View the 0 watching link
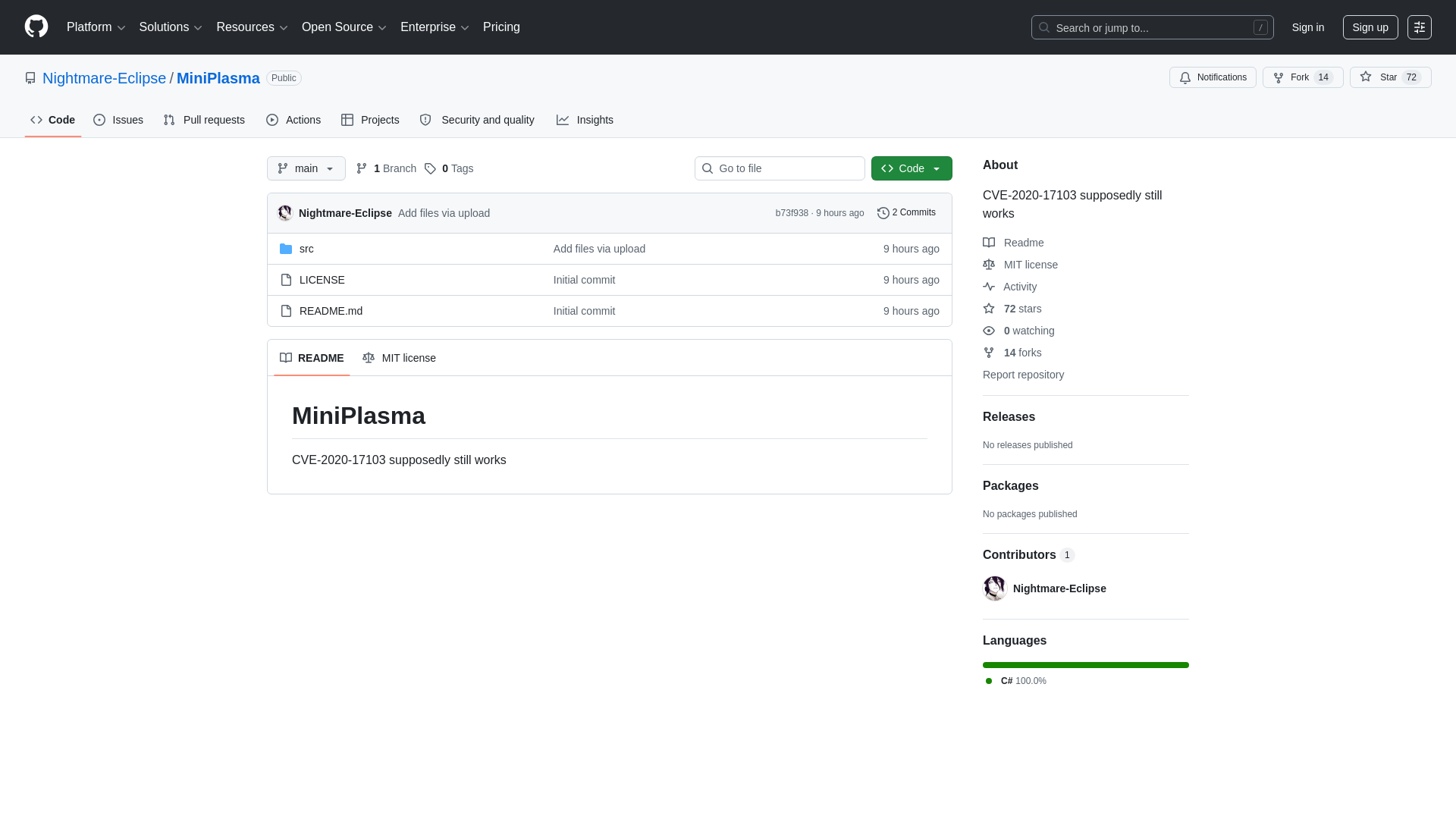 pos(1018,331)
